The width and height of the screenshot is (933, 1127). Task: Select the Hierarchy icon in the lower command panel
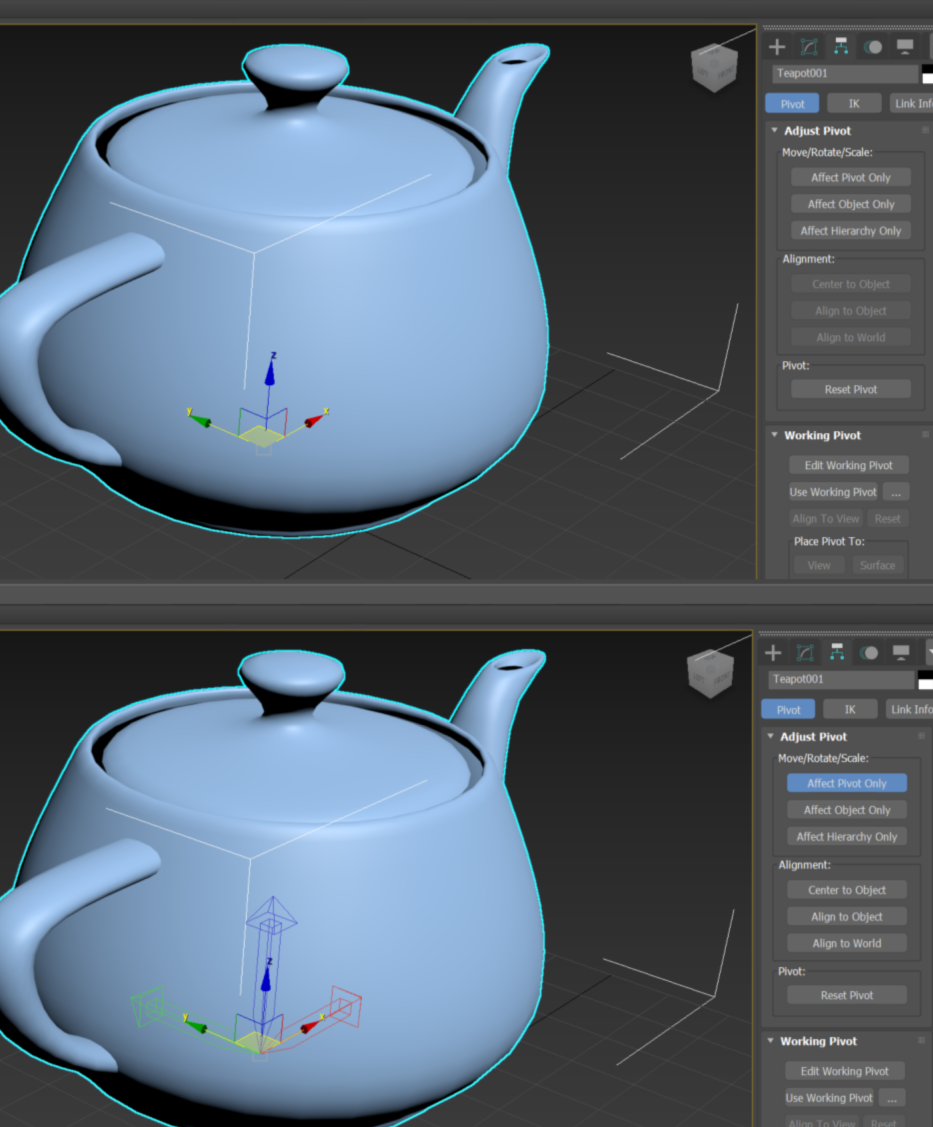837,653
